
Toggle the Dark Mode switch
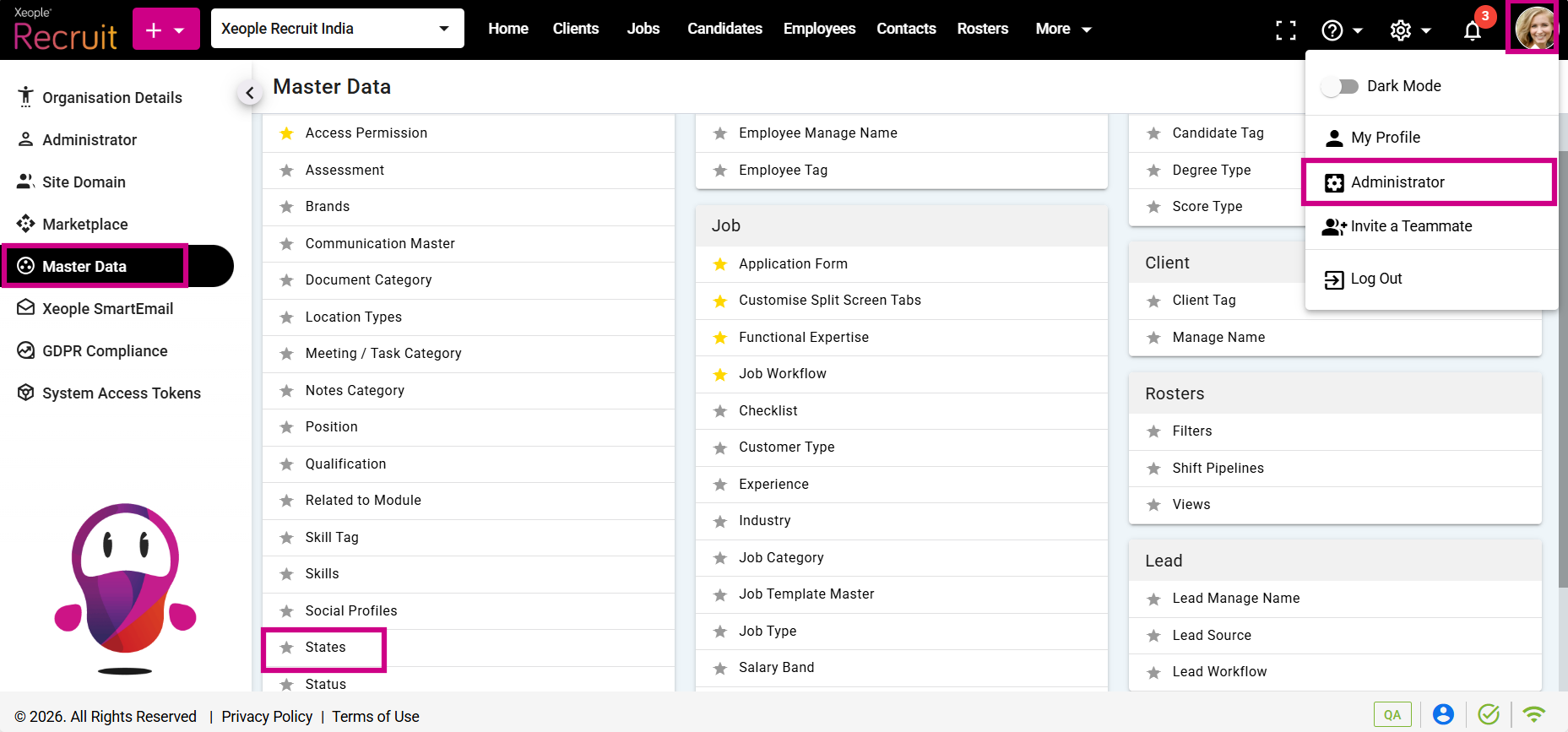coord(1339,86)
